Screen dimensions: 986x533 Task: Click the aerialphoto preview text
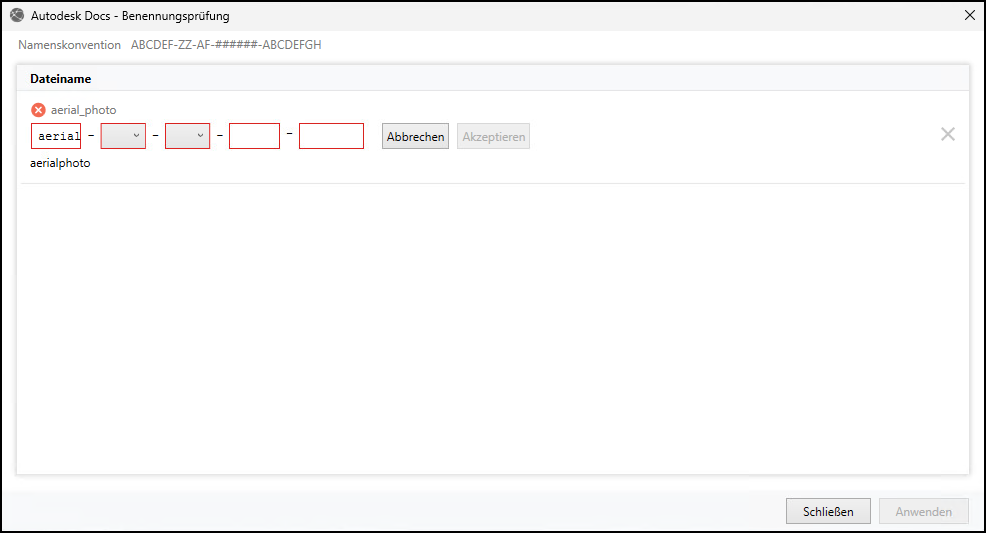pyautogui.click(x=60, y=163)
